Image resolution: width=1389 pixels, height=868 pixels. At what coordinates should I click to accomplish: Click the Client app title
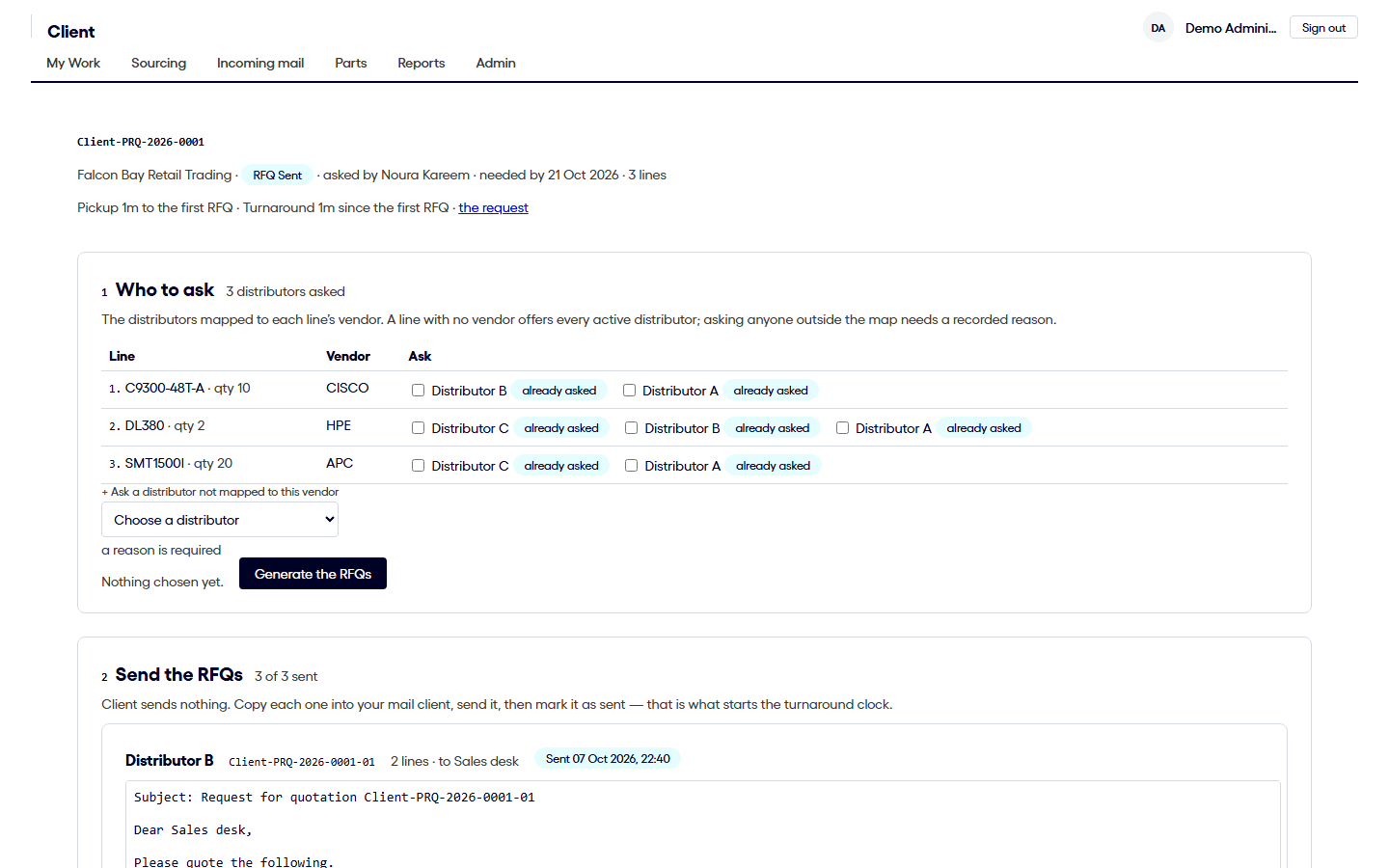pos(71,32)
